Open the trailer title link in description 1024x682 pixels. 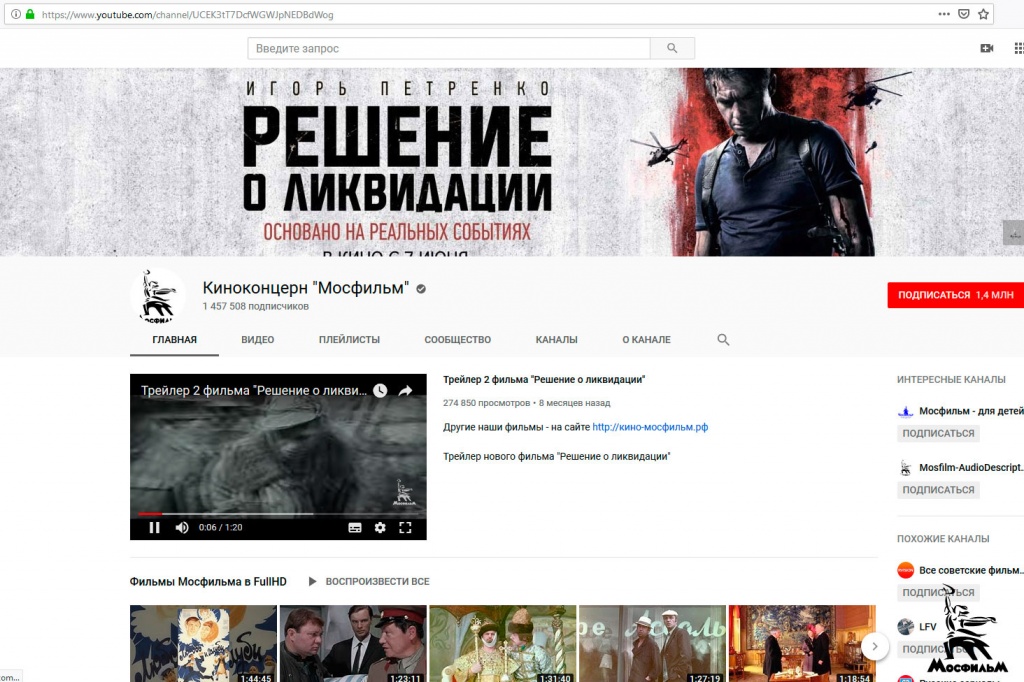click(544, 380)
